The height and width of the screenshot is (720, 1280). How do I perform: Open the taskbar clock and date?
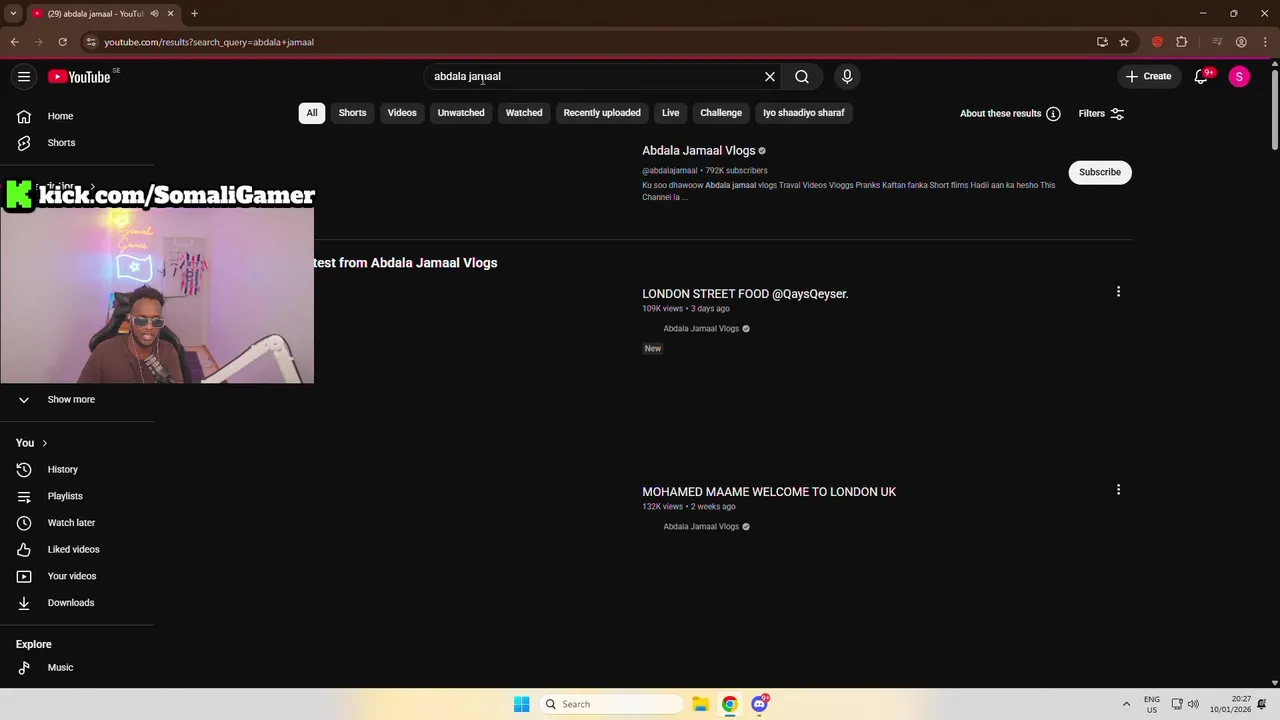pyautogui.click(x=1230, y=704)
